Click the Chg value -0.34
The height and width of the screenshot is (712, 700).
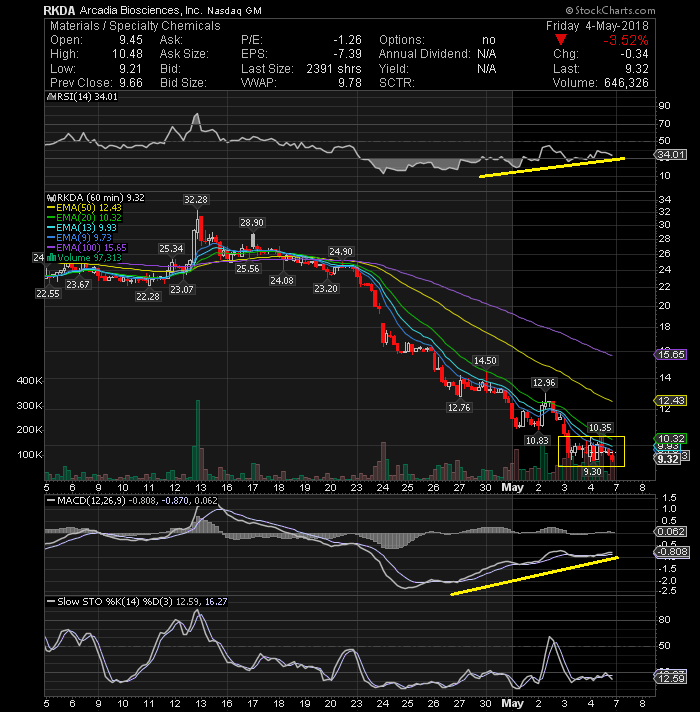click(635, 54)
